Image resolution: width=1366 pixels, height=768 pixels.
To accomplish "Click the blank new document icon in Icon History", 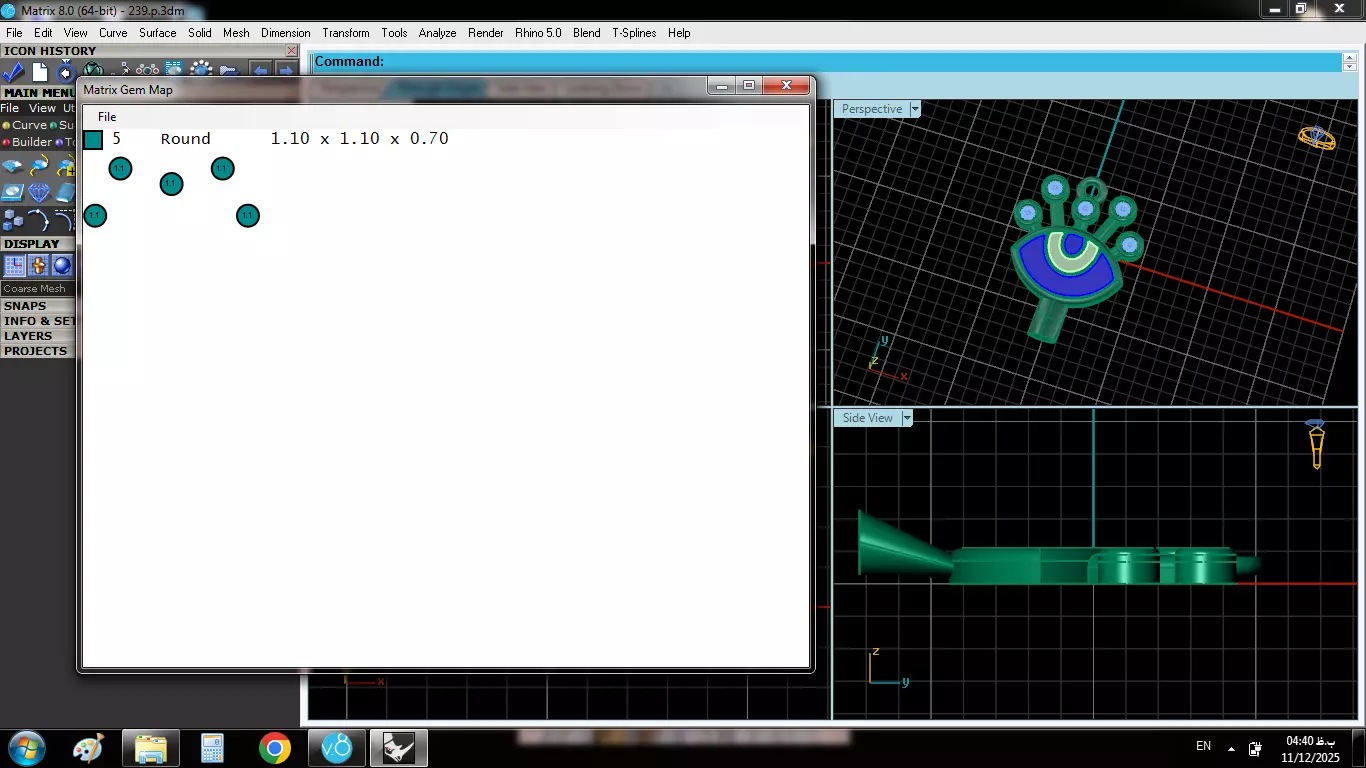I will [x=40, y=72].
